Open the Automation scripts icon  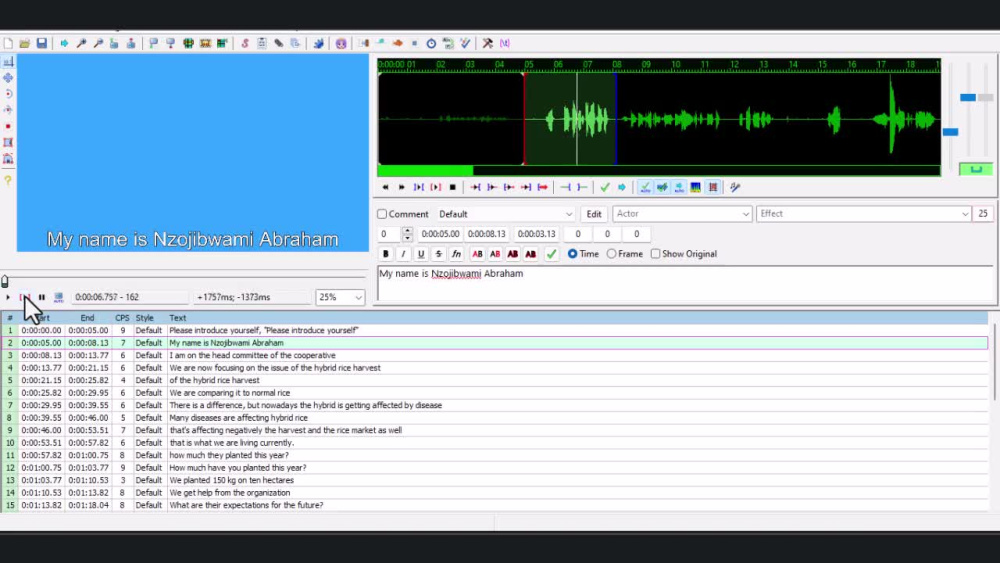pos(318,43)
